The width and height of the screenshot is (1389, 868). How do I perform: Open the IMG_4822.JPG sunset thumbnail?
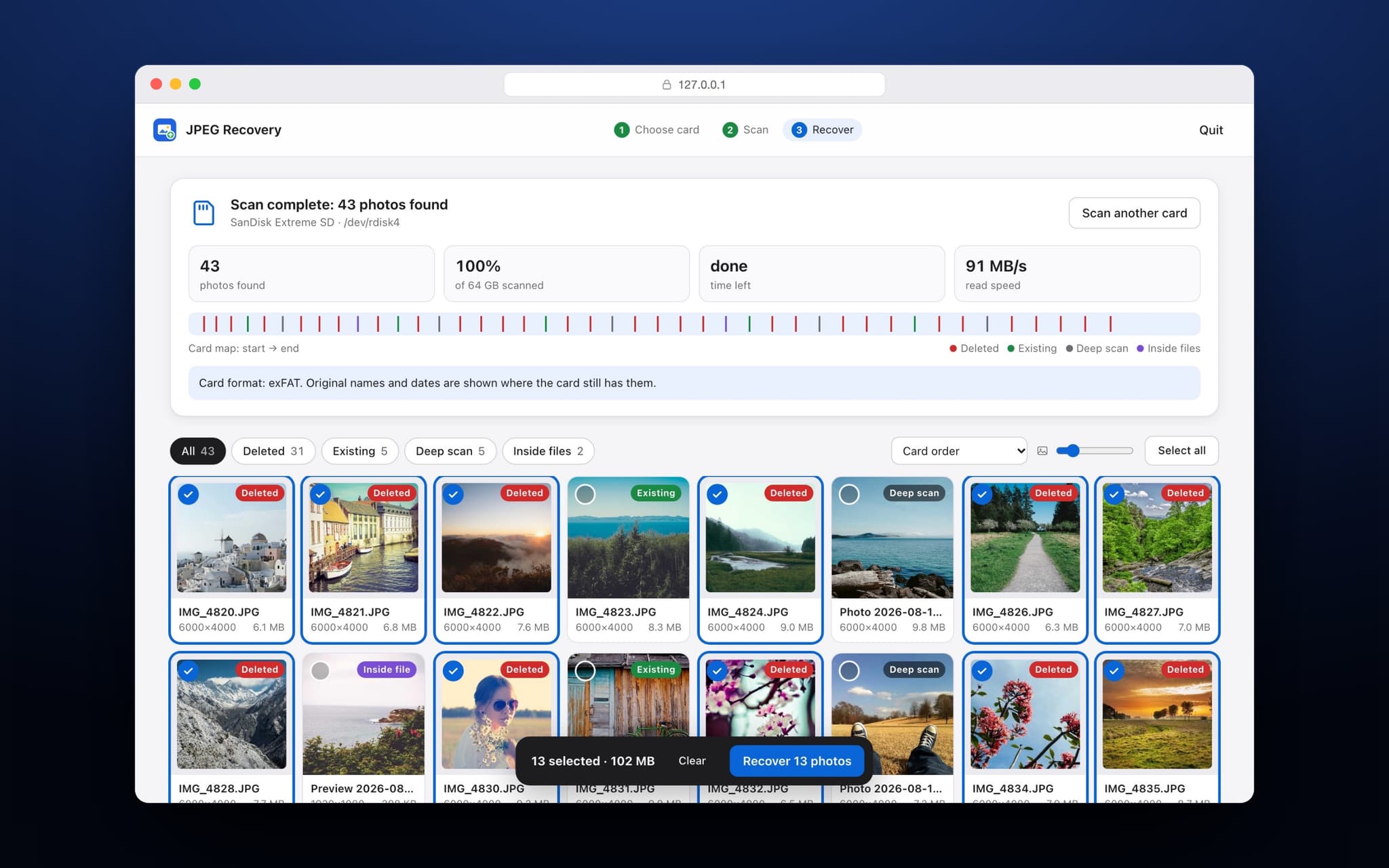[x=496, y=538]
